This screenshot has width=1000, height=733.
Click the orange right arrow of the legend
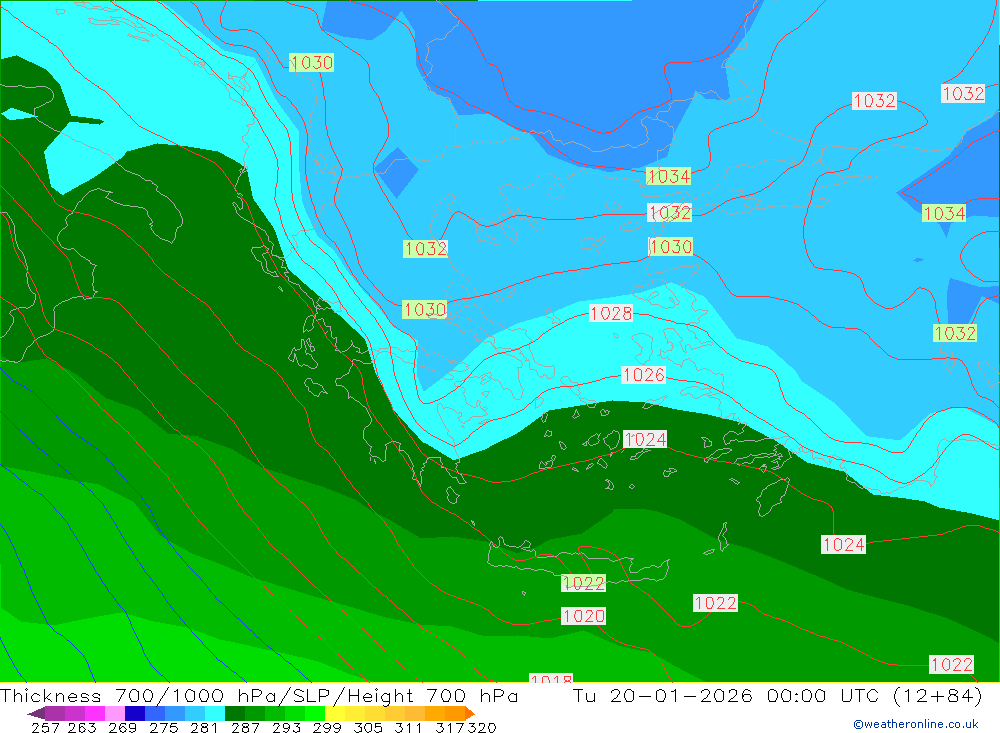click(468, 713)
